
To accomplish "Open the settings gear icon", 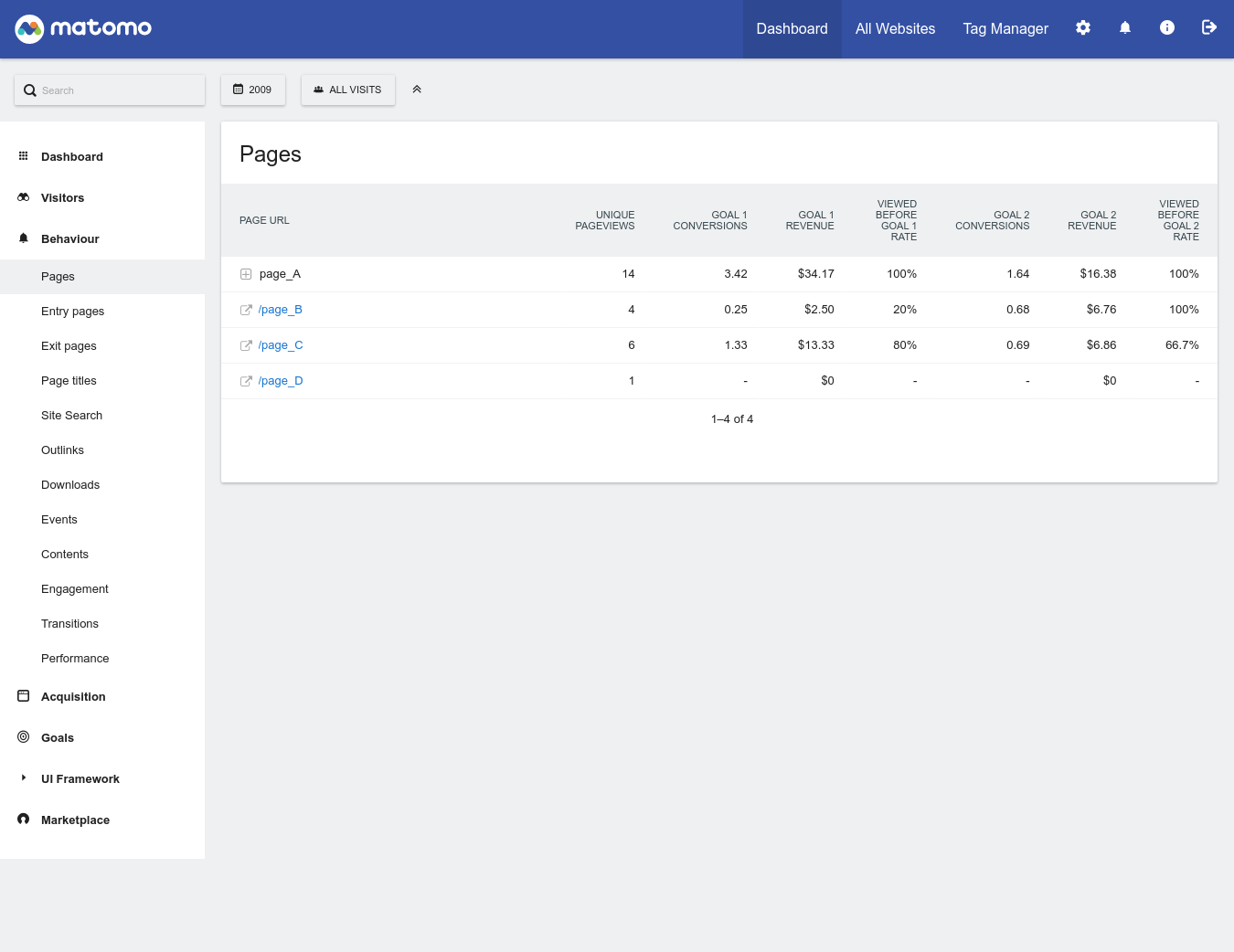I will coord(1083,28).
